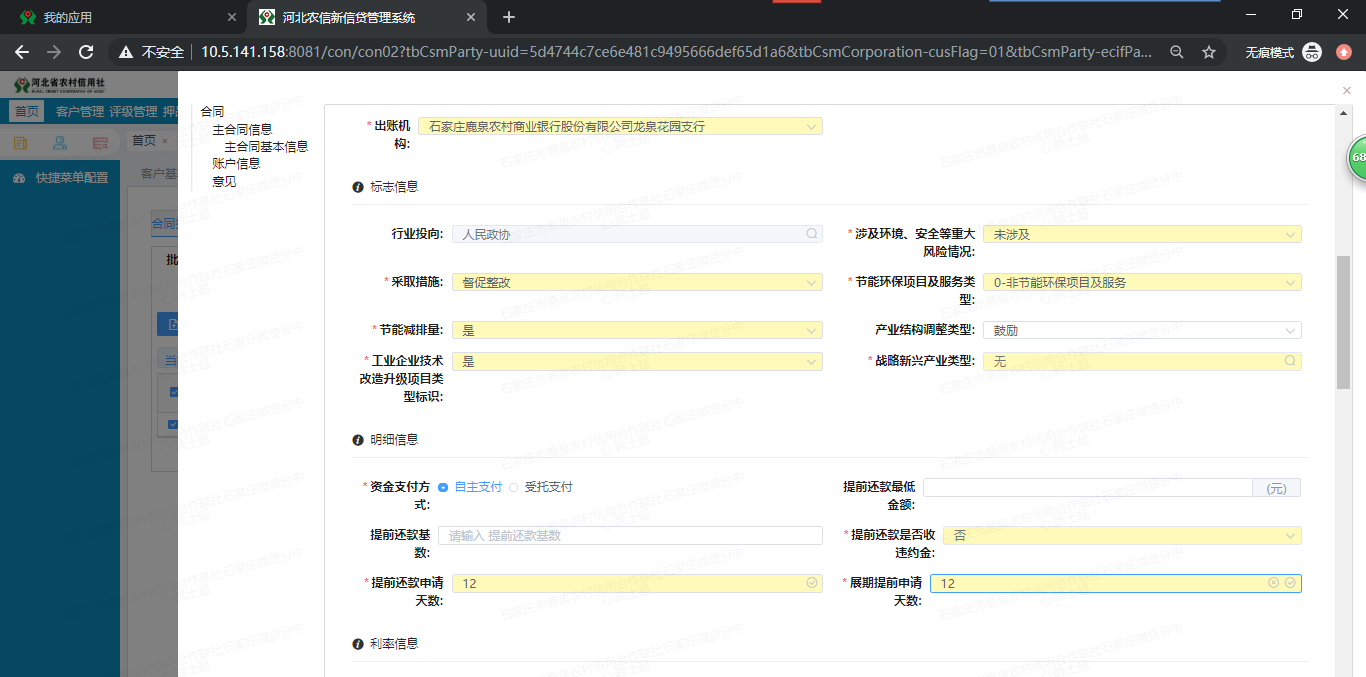1366x677 pixels.
Task: Click the new tab plus button
Action: tap(510, 16)
